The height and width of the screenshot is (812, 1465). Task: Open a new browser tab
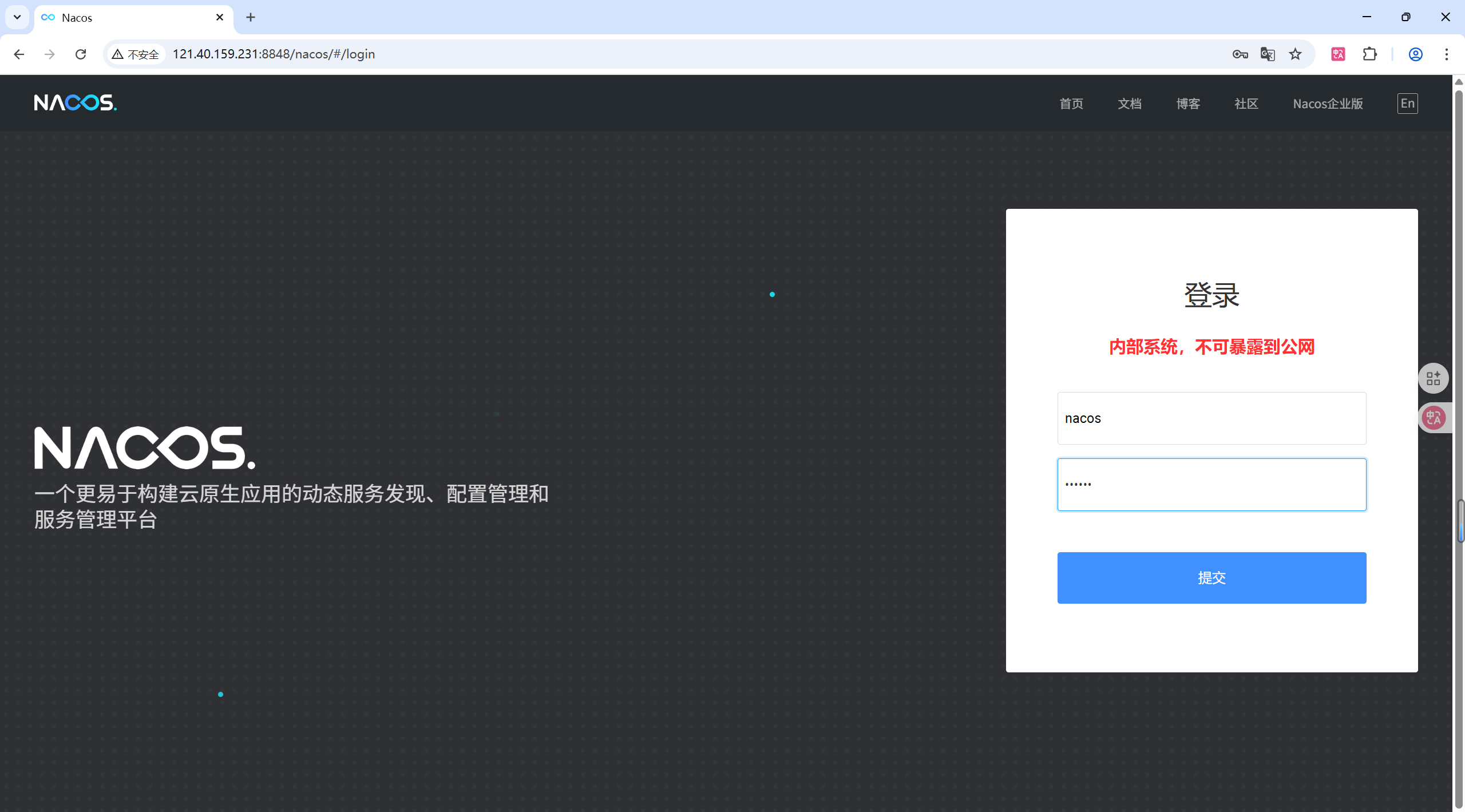pyautogui.click(x=251, y=17)
